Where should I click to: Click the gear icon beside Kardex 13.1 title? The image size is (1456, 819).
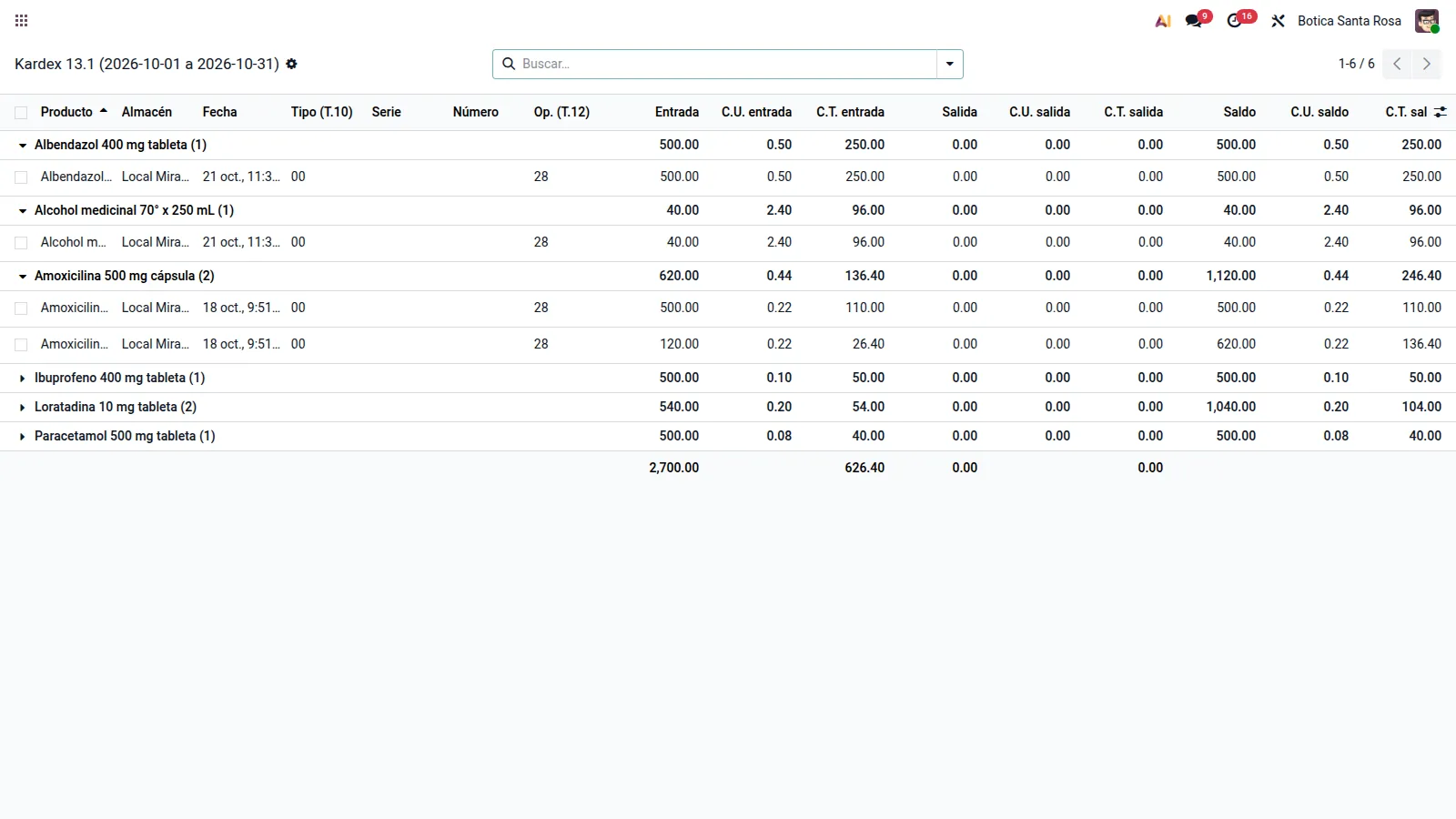click(291, 64)
